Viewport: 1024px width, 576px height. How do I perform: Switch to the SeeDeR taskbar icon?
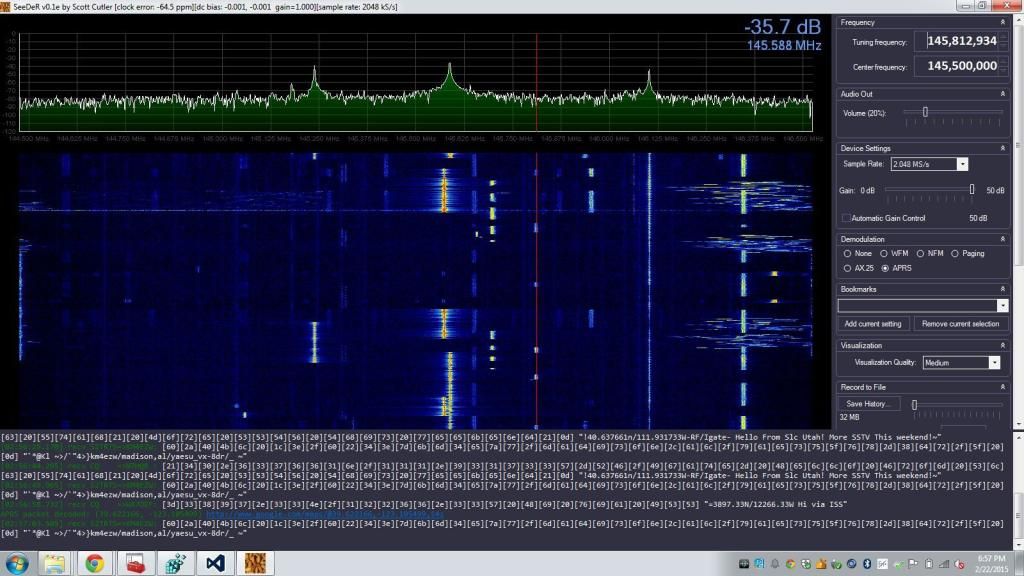tap(255, 563)
